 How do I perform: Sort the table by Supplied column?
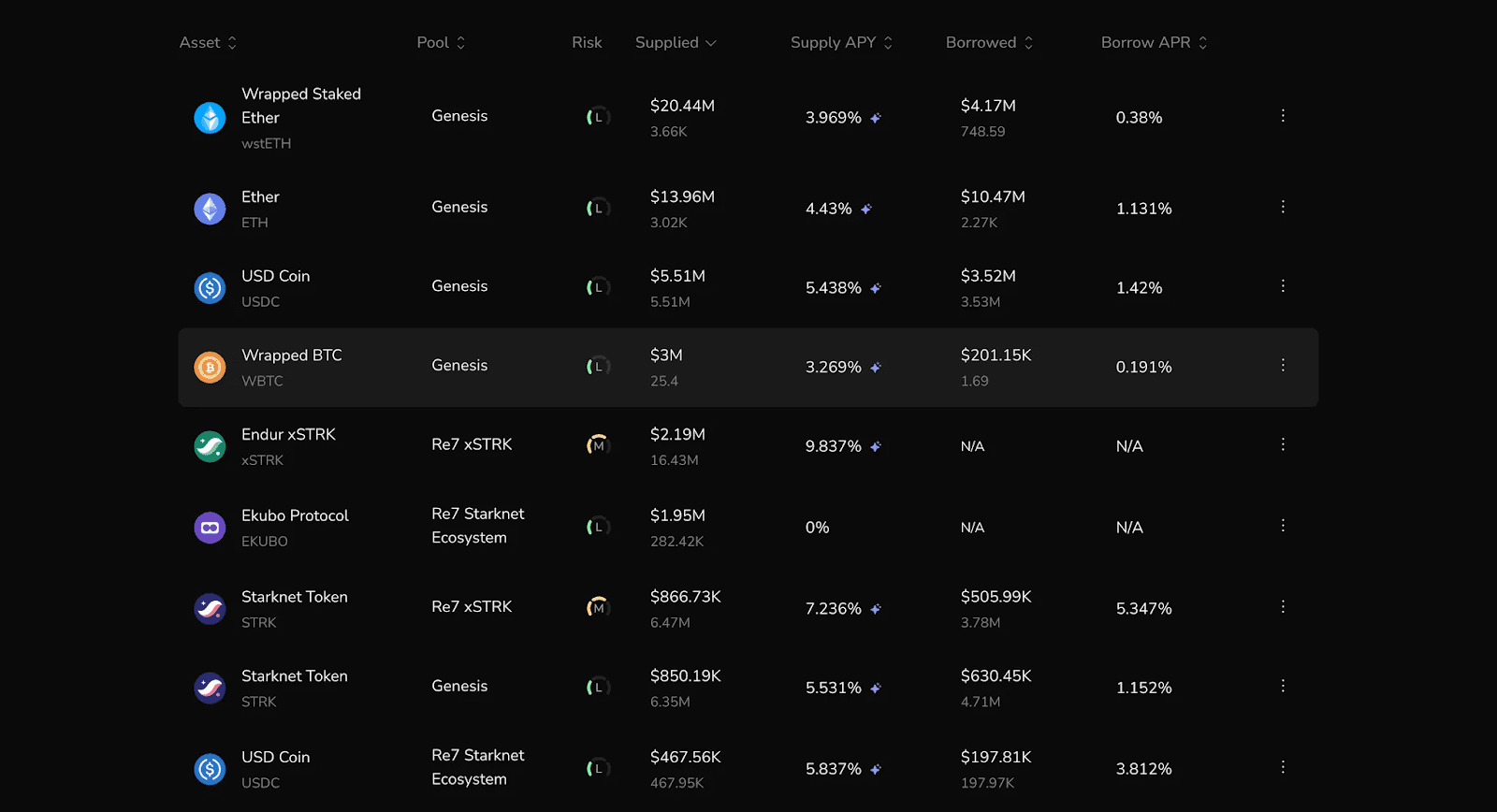coord(676,43)
